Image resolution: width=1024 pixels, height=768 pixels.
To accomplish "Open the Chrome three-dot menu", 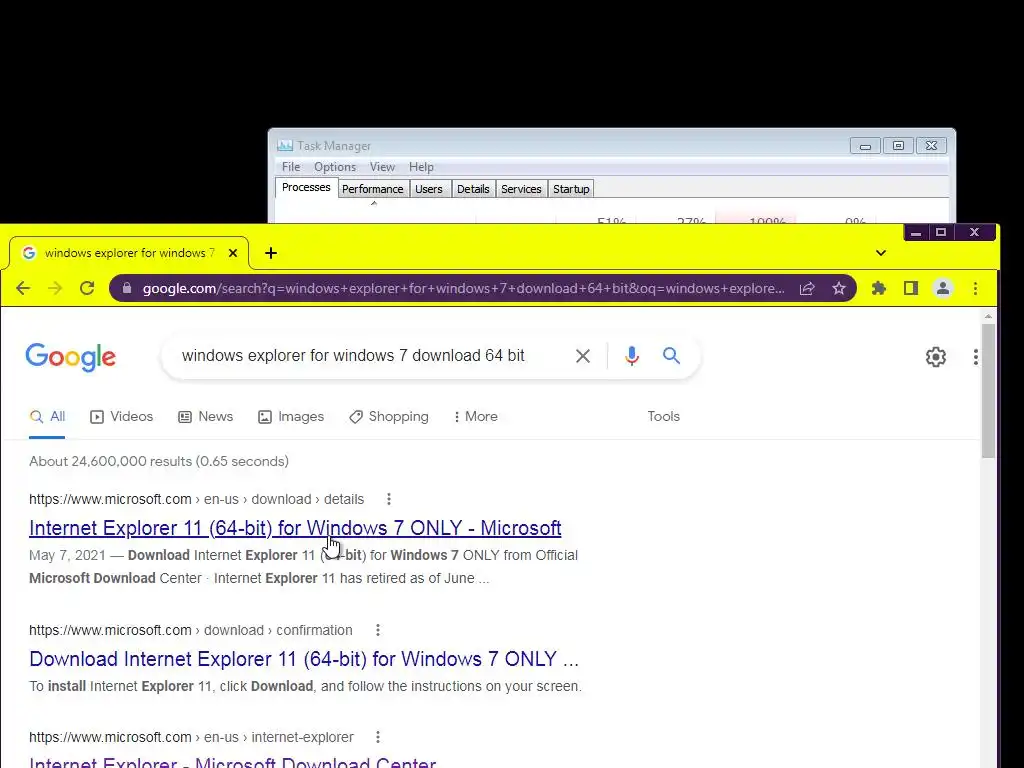I will [975, 288].
